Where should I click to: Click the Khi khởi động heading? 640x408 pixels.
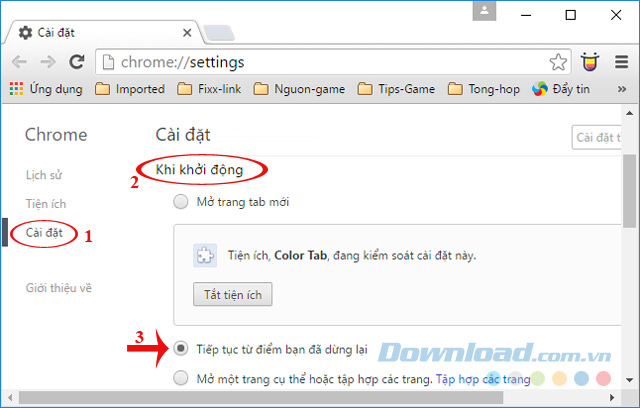[199, 169]
